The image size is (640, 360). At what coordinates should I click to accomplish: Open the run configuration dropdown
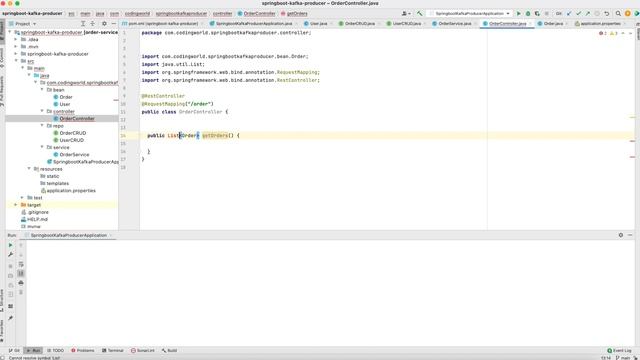470,13
